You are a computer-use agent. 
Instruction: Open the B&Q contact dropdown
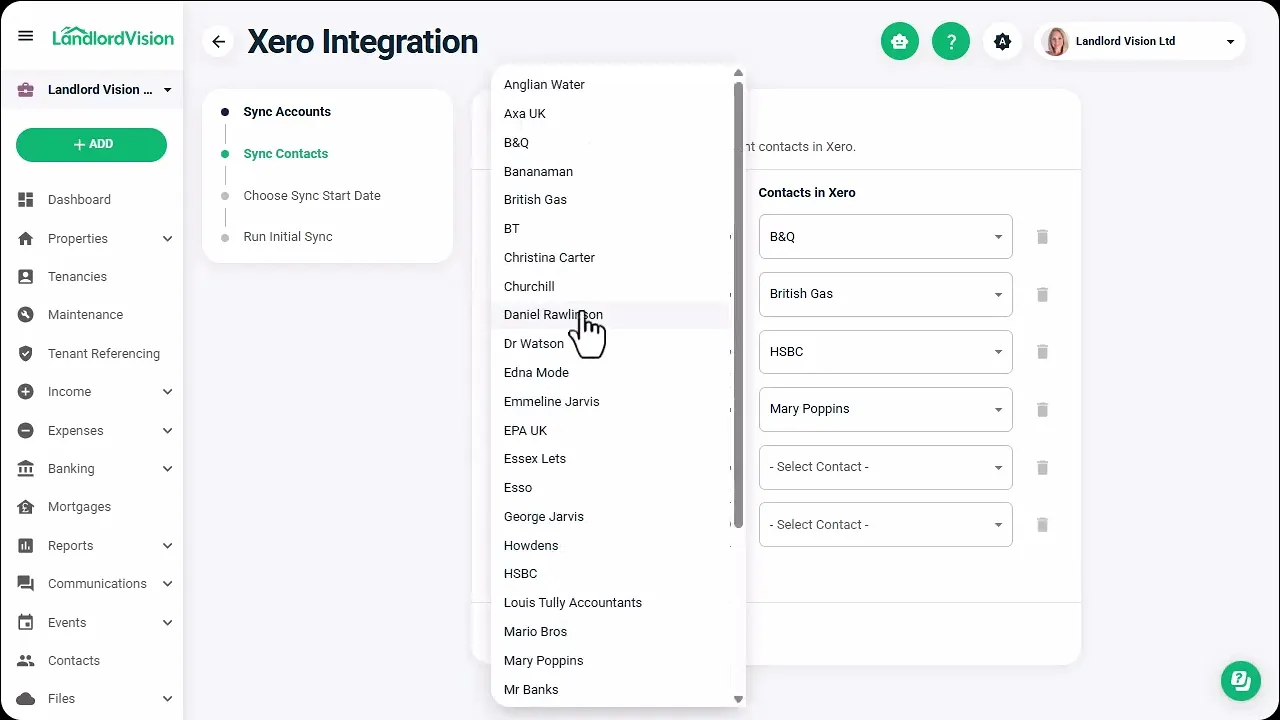click(886, 237)
